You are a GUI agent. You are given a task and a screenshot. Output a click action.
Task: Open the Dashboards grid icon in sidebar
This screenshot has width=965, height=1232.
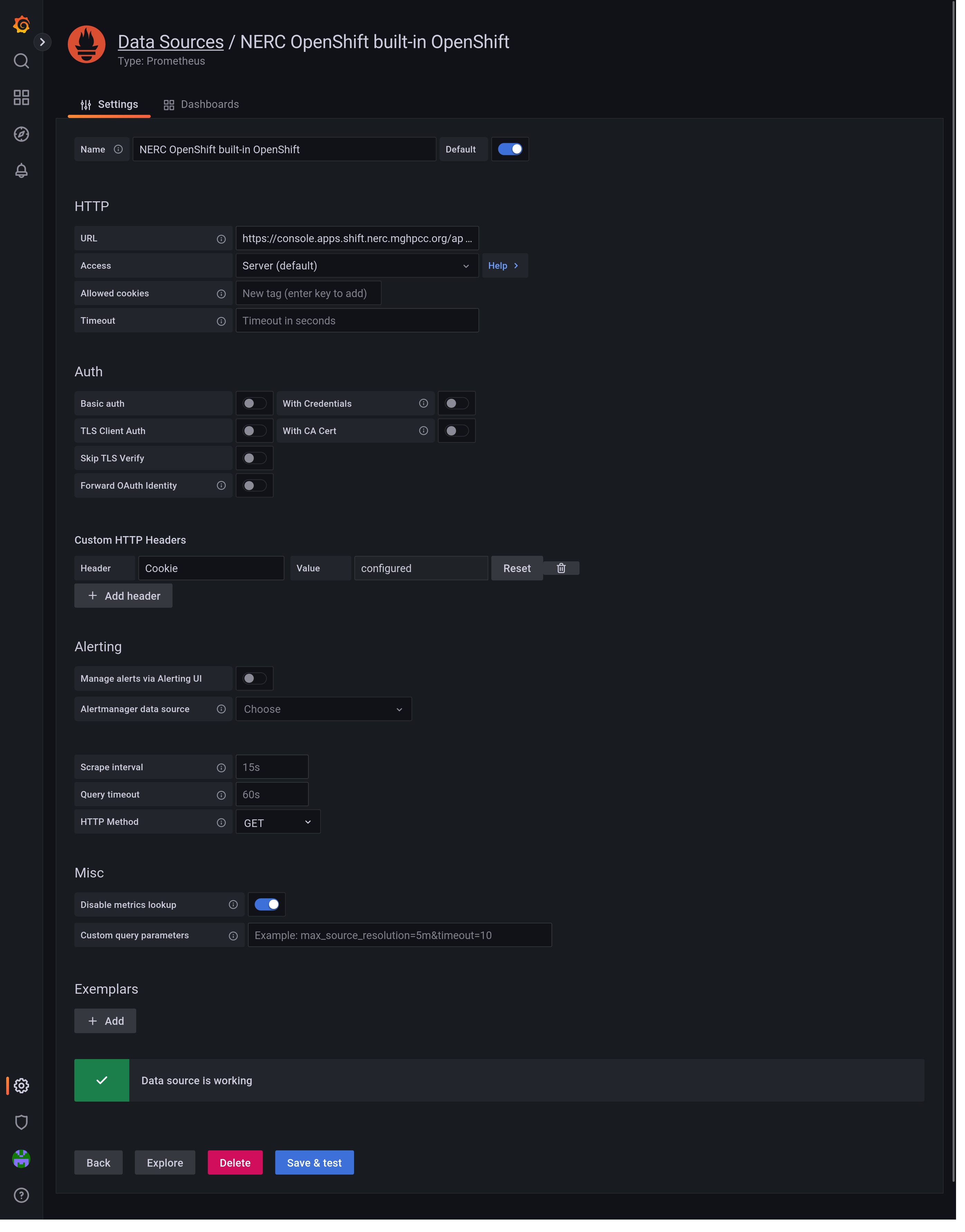[x=21, y=98]
